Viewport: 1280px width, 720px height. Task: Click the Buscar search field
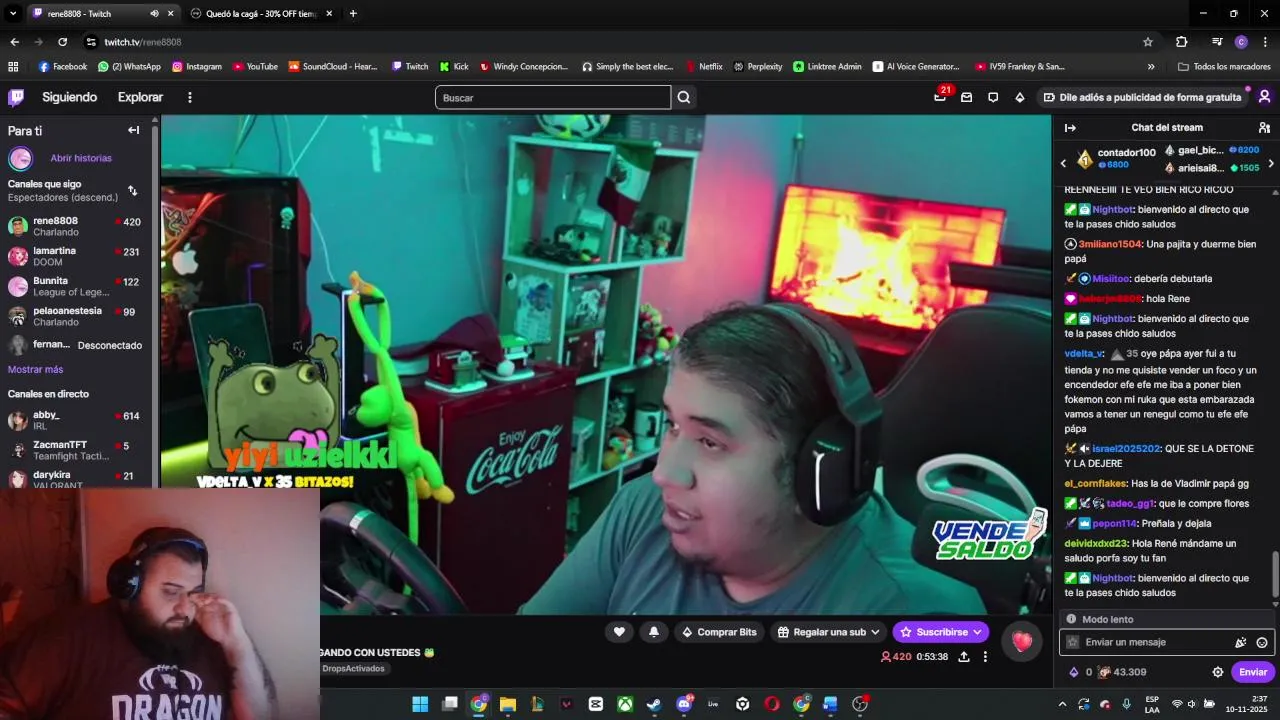553,97
